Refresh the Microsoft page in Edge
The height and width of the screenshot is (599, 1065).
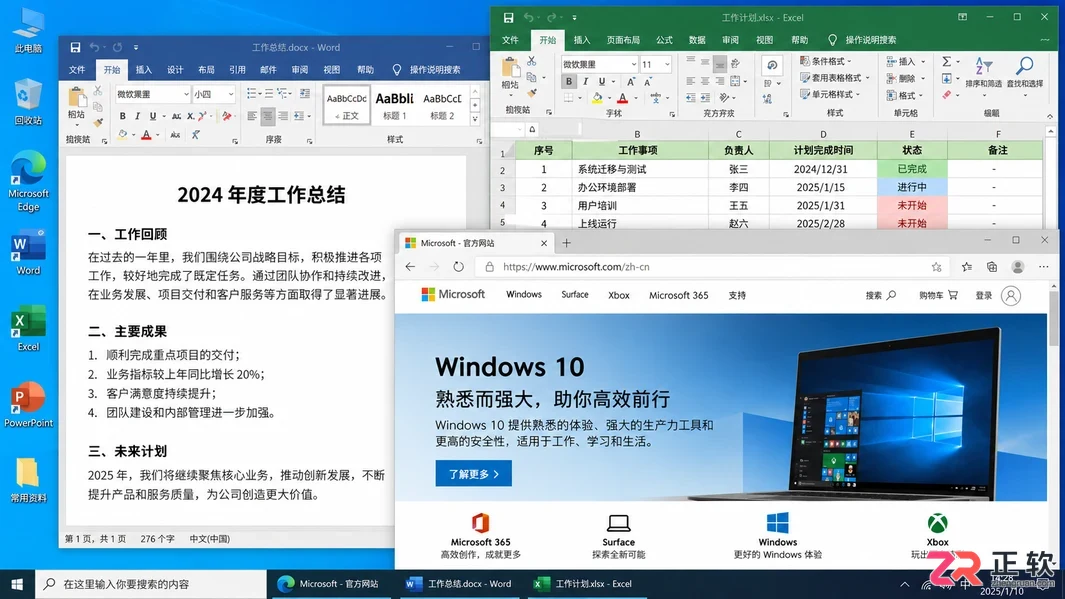tap(458, 267)
